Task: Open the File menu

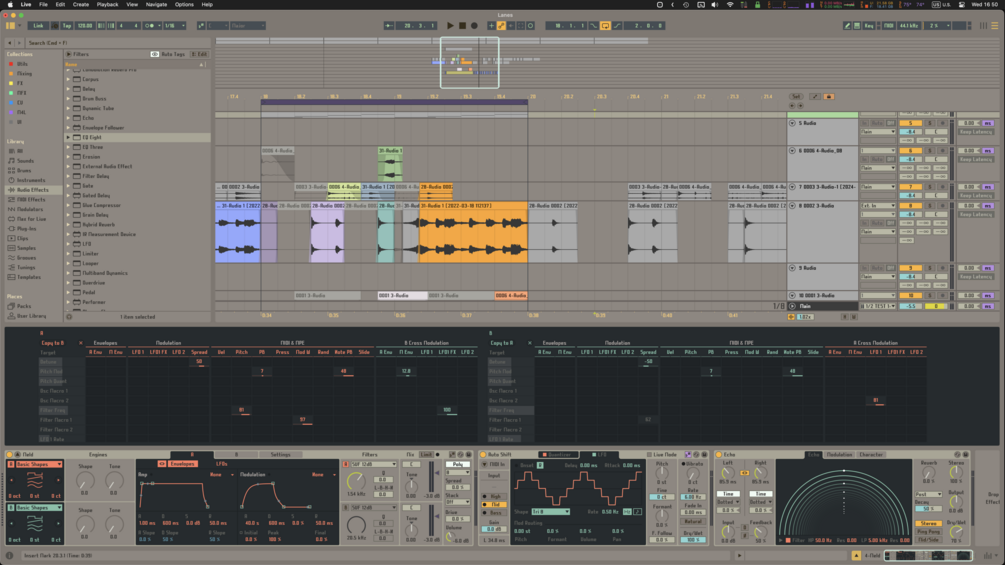Action: pos(43,4)
